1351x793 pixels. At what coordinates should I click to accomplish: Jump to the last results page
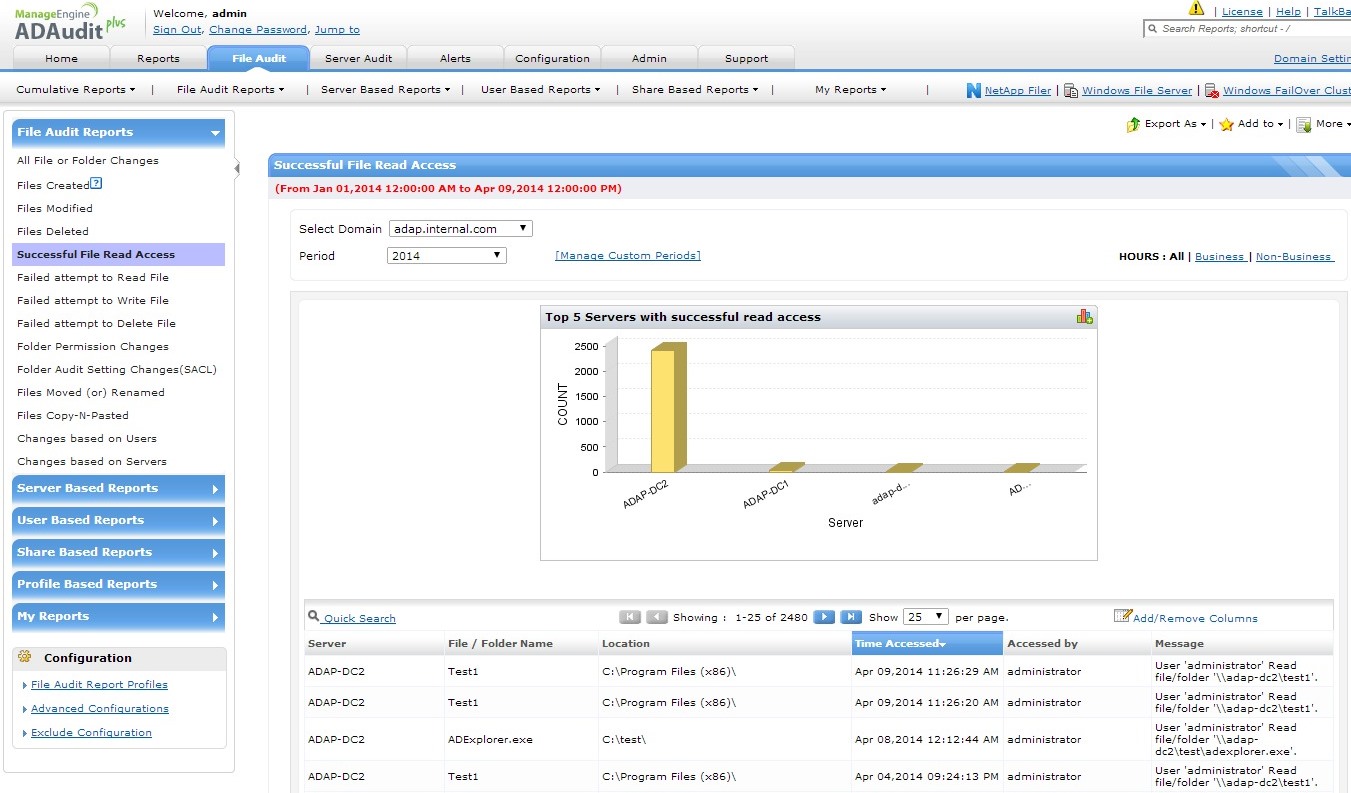(851, 617)
